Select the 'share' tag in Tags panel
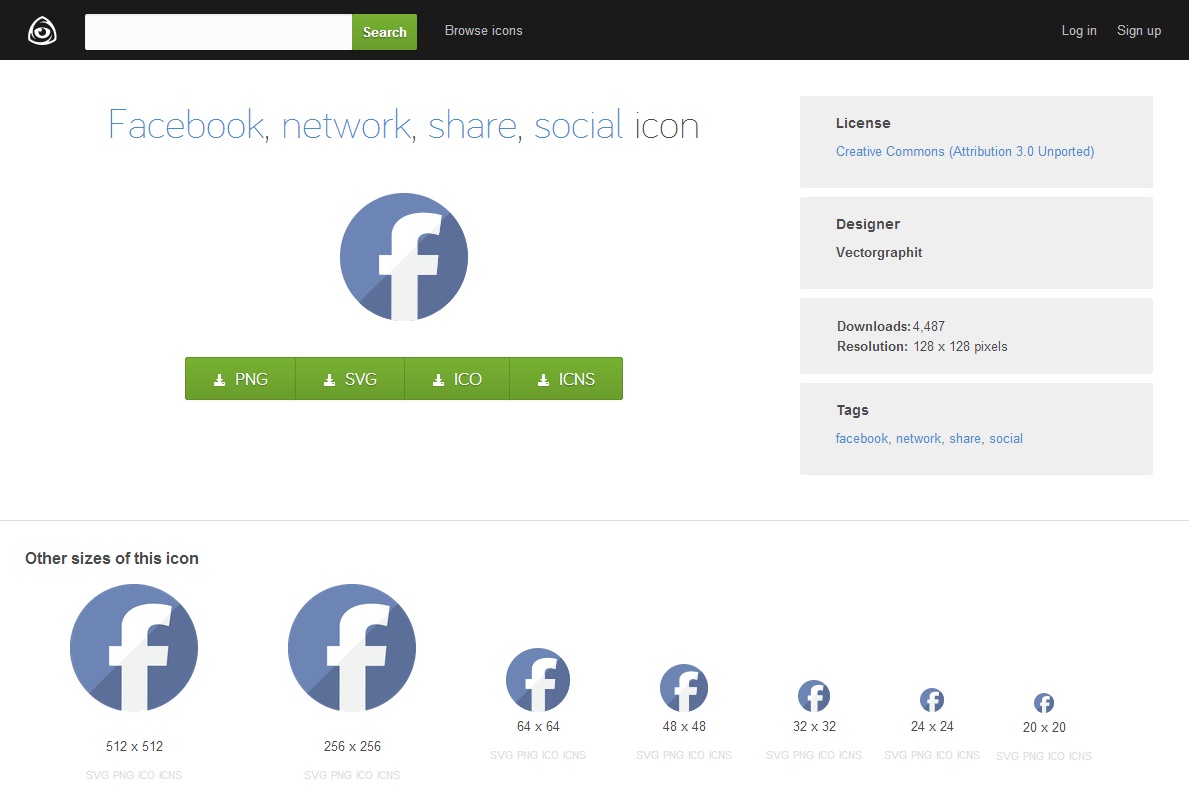This screenshot has width=1189, height=807. click(965, 438)
